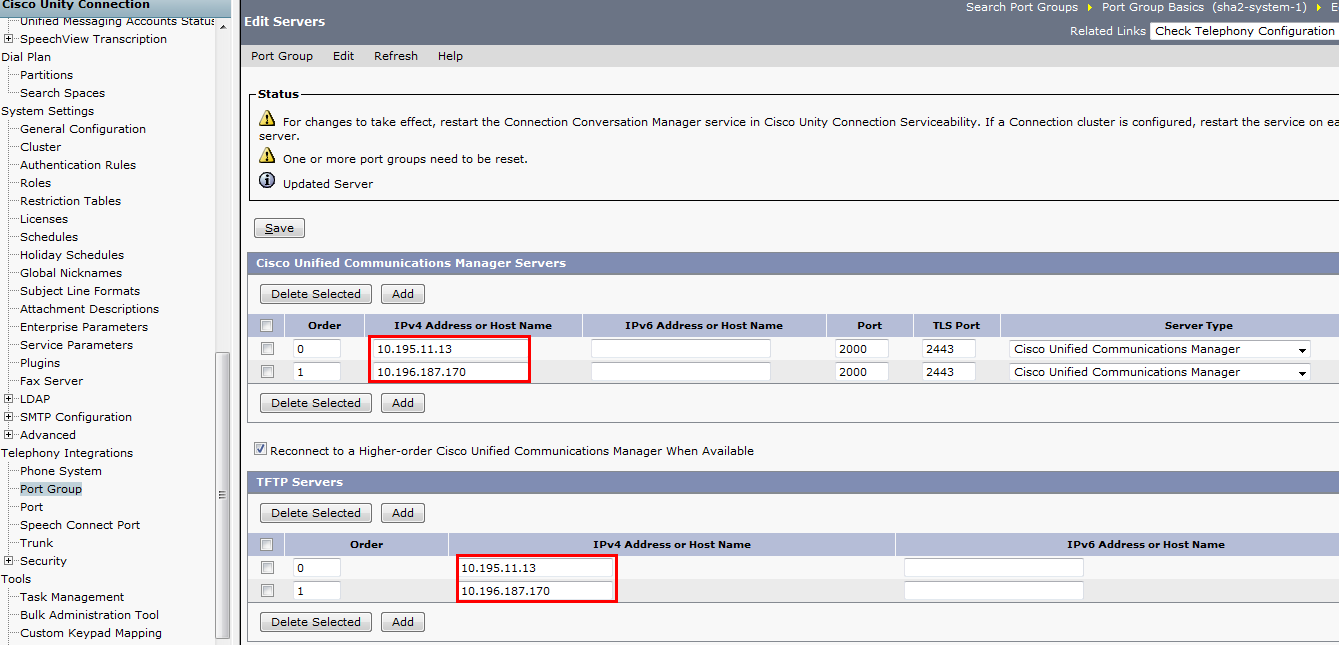Screen dimensions: 1339x645
Task: Click the info icon next to Updated Server
Action: click(267, 181)
